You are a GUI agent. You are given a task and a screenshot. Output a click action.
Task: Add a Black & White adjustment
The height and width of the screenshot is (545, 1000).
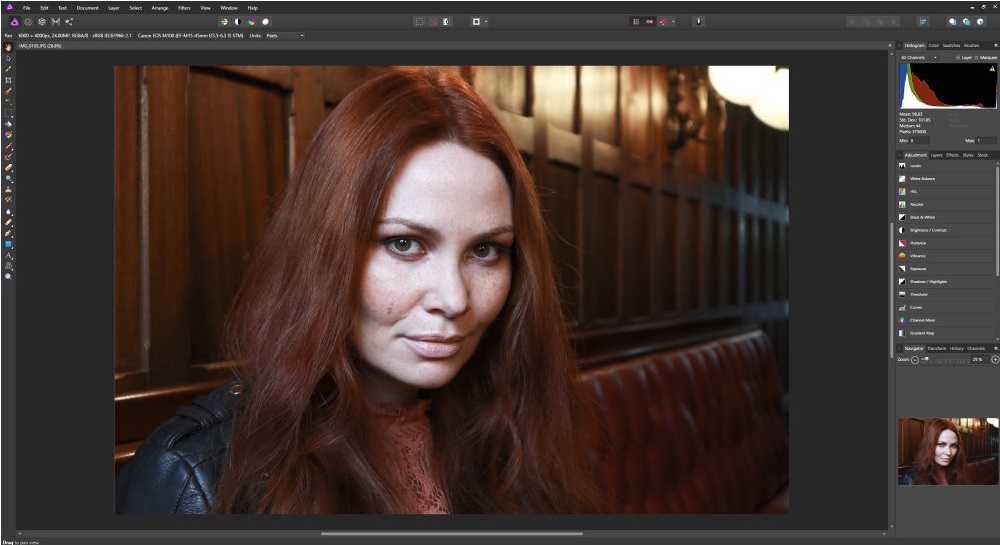(x=946, y=217)
